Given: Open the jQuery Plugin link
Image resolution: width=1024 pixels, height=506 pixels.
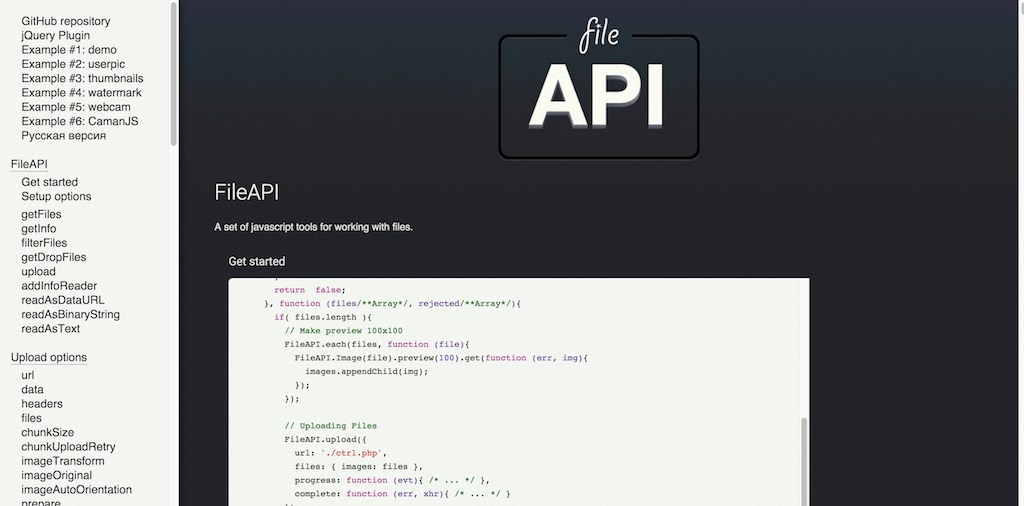Looking at the screenshot, I should [56, 35].
